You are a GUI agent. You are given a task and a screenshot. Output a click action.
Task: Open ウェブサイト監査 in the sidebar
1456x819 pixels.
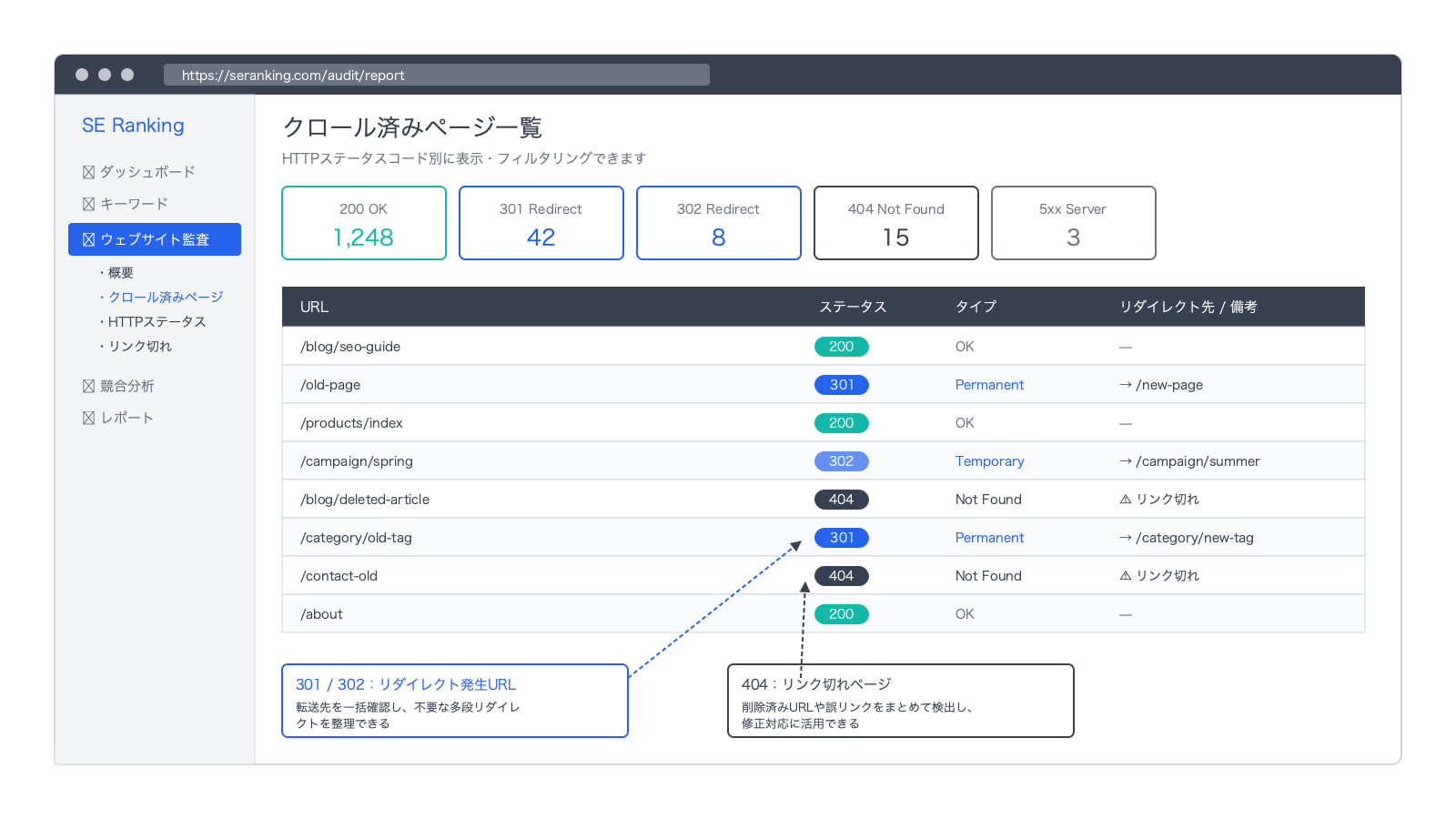pos(155,239)
